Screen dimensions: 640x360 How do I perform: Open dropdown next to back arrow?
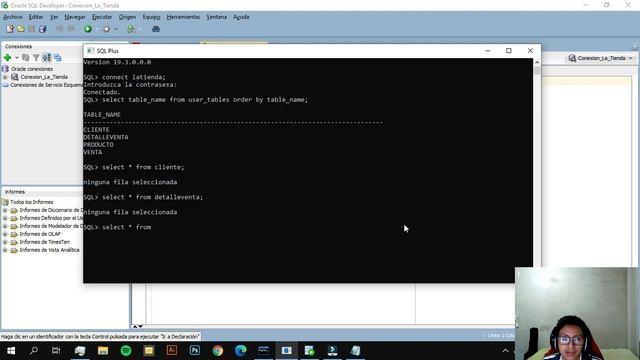click(97, 29)
